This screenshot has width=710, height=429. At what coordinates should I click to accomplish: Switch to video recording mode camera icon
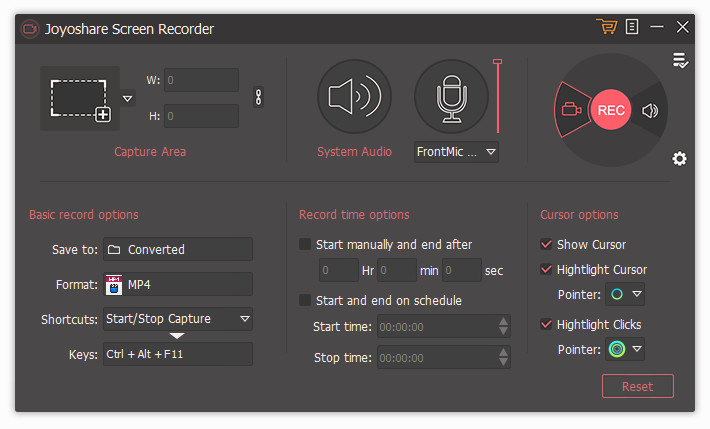[x=571, y=110]
